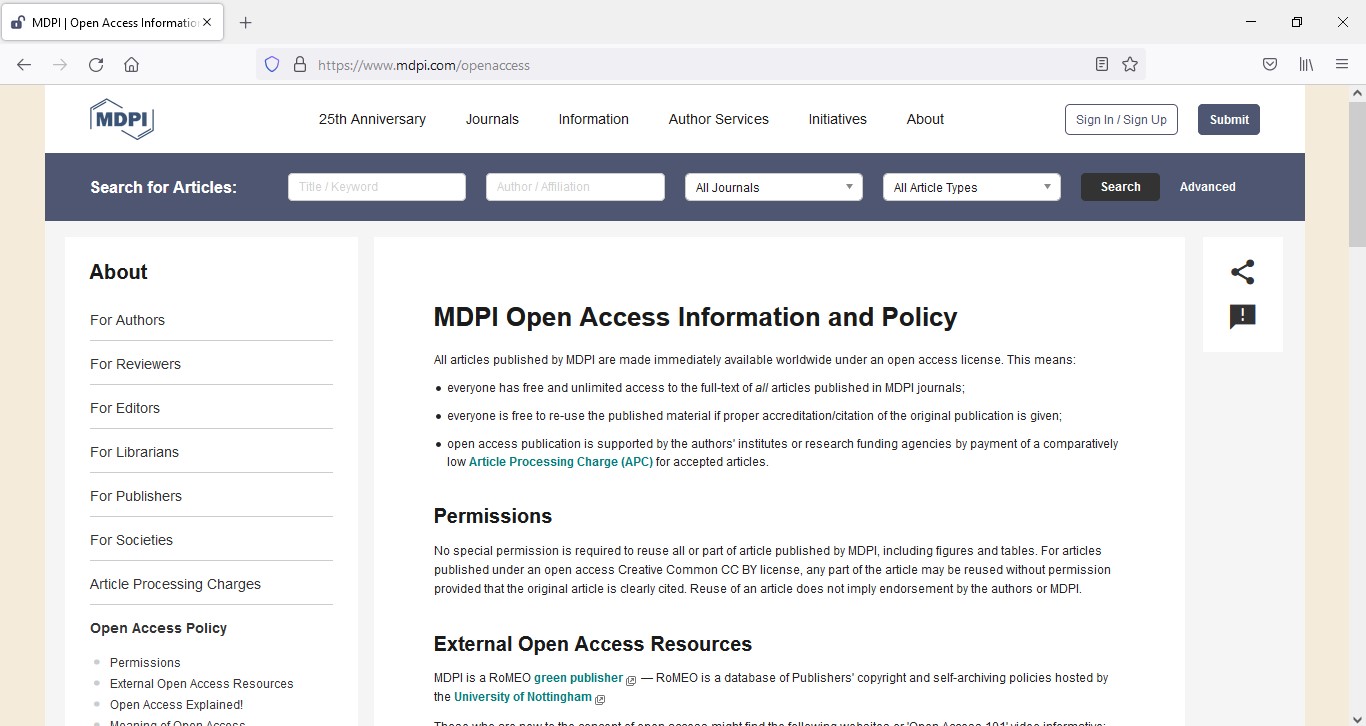This screenshot has height=726, width=1366.
Task: Click the About sidebar heading
Action: coord(118,272)
